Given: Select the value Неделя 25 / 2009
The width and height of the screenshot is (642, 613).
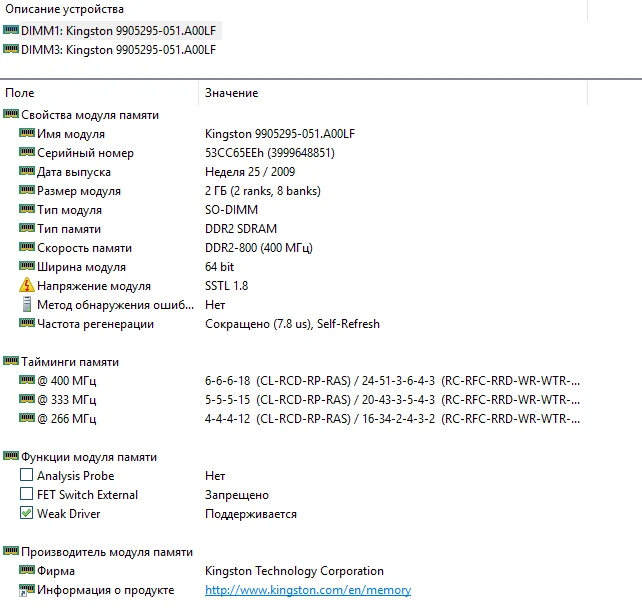Looking at the screenshot, I should point(250,172).
